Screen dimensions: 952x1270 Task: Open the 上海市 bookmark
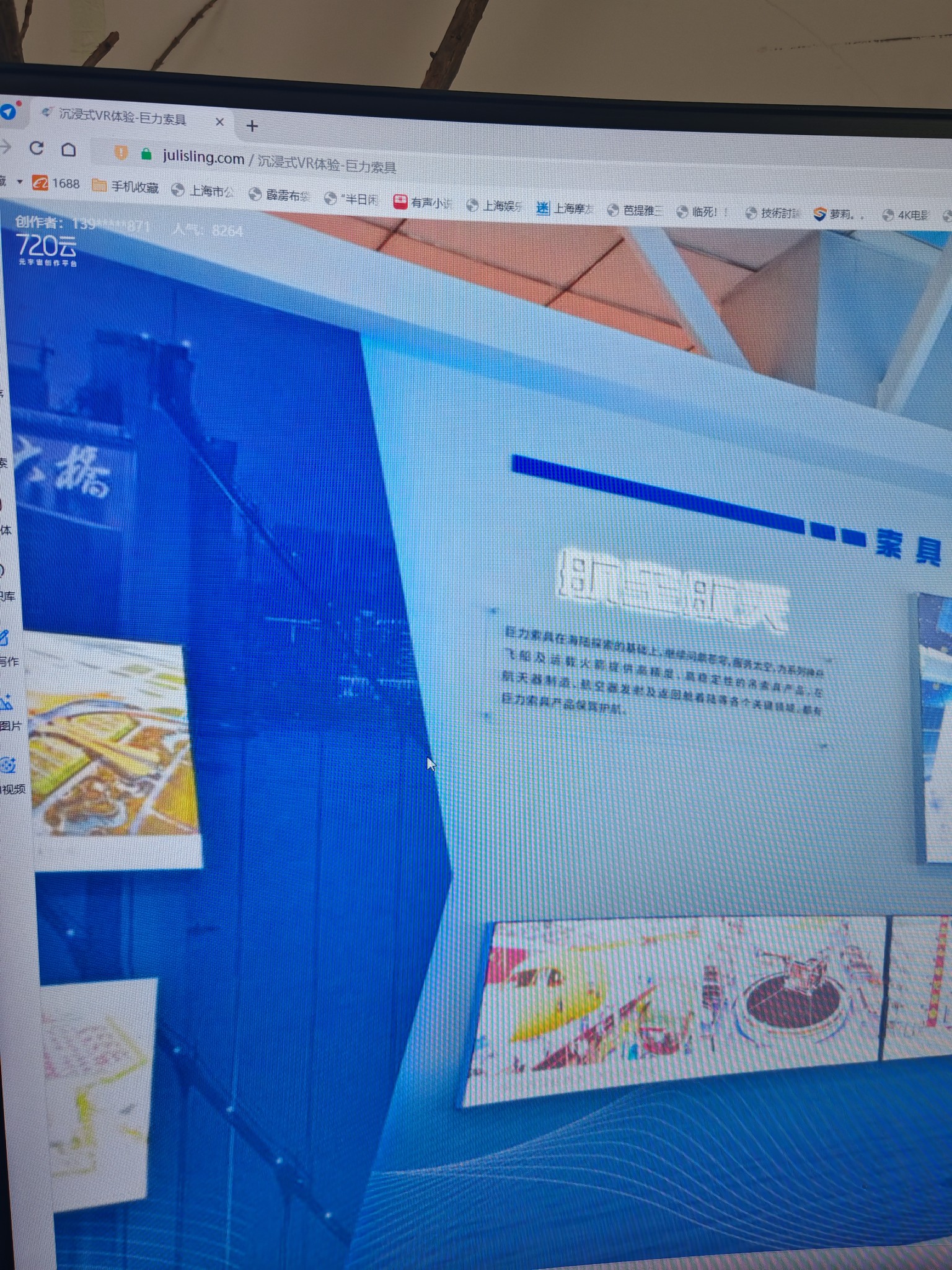pyautogui.click(x=203, y=190)
